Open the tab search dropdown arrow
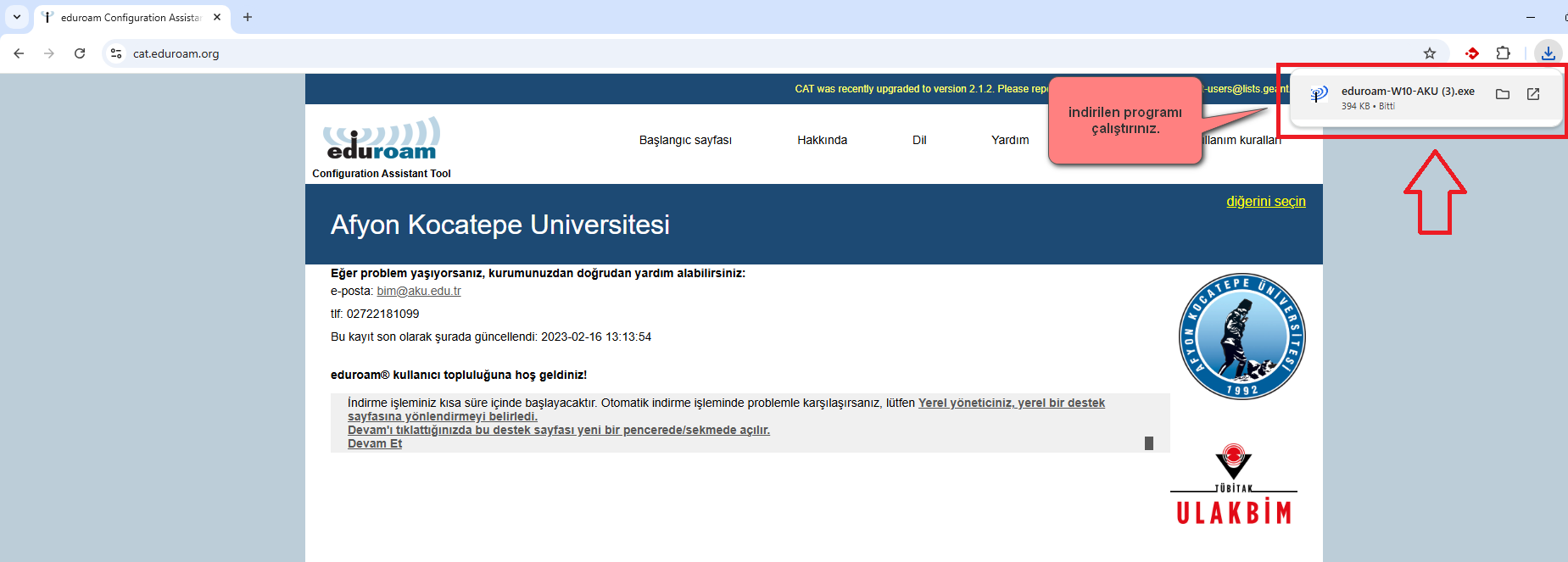This screenshot has width=1568, height=562. [17, 17]
